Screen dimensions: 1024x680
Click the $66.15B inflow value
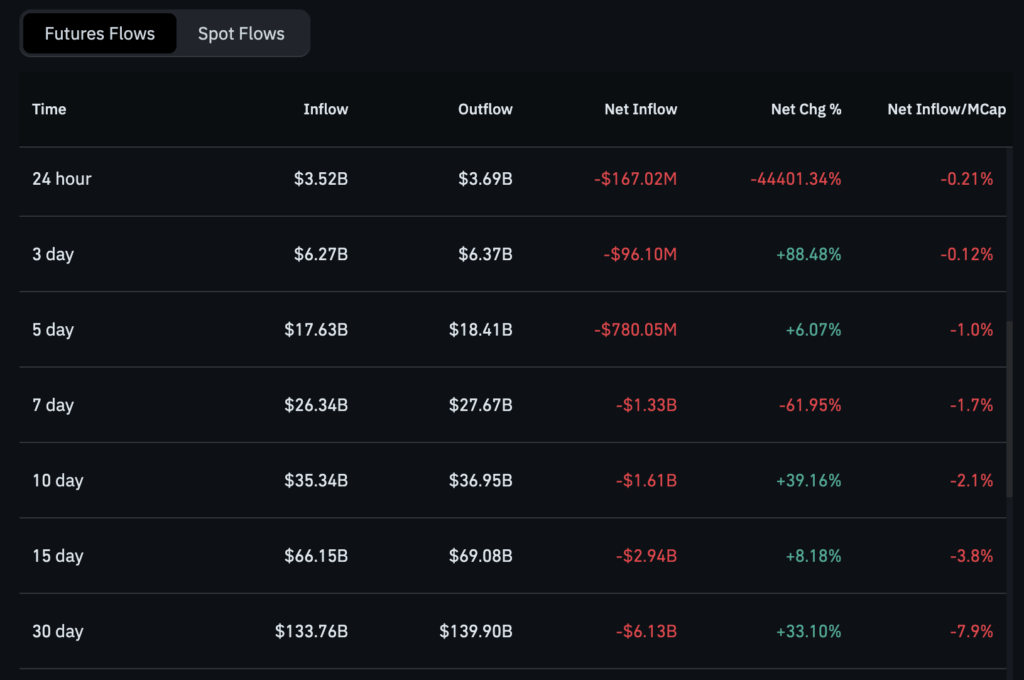click(316, 556)
